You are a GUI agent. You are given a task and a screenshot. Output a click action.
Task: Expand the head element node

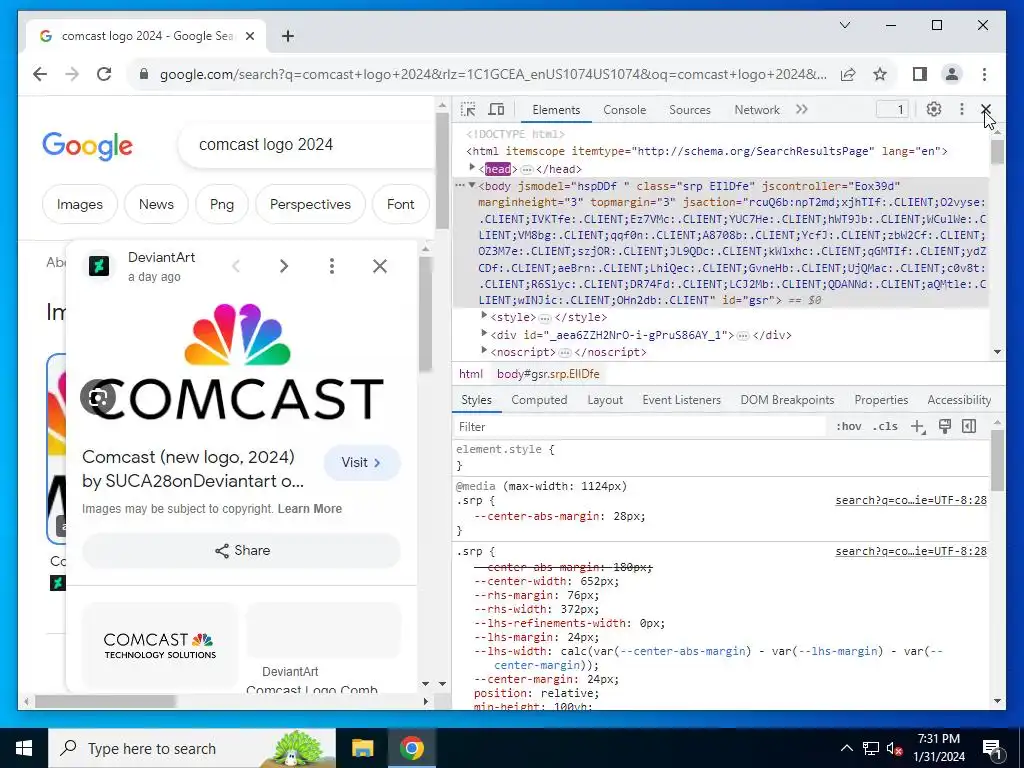click(x=472, y=168)
